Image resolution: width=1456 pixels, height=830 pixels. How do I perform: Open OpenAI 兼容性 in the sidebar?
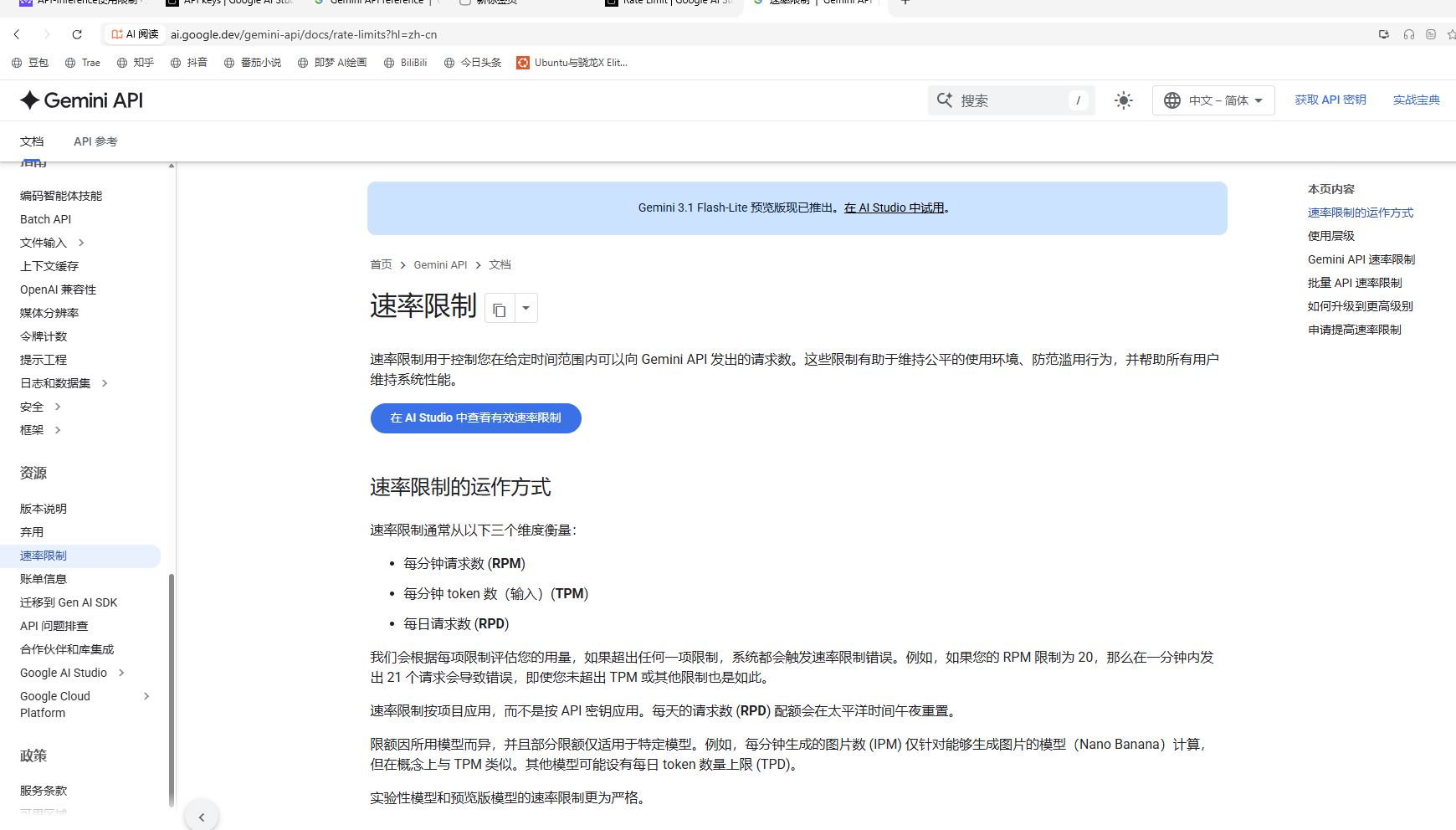coord(59,289)
